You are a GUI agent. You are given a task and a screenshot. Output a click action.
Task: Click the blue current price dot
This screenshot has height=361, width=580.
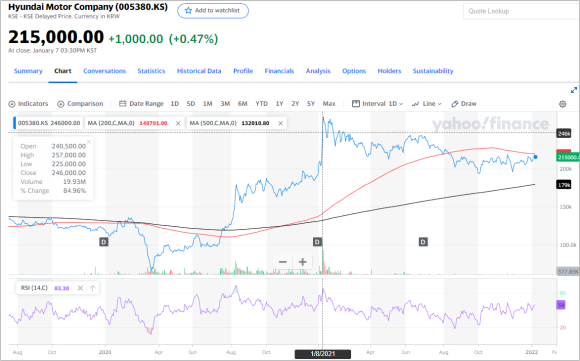coord(535,157)
